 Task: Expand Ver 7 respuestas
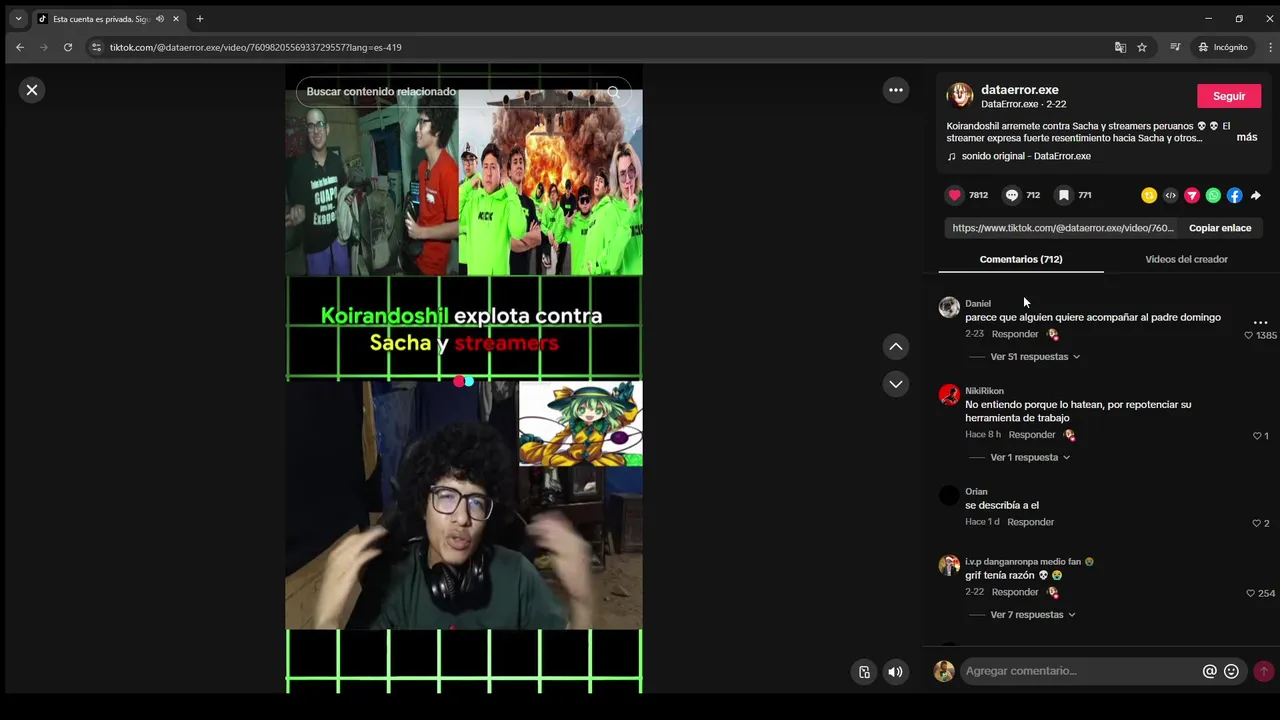pos(1033,615)
